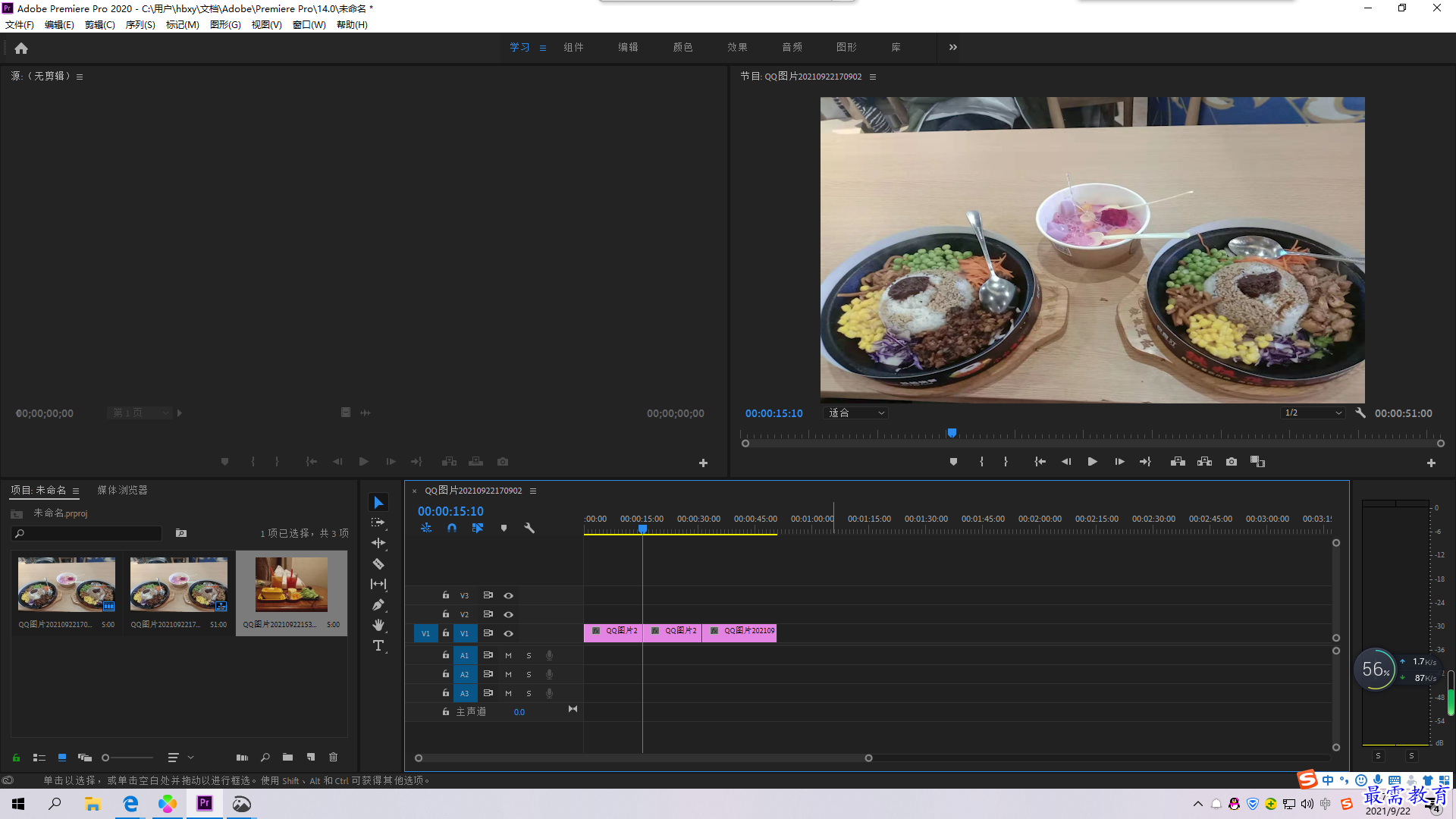The height and width of the screenshot is (819, 1456).
Task: Open project panel menu
Action: (76, 491)
